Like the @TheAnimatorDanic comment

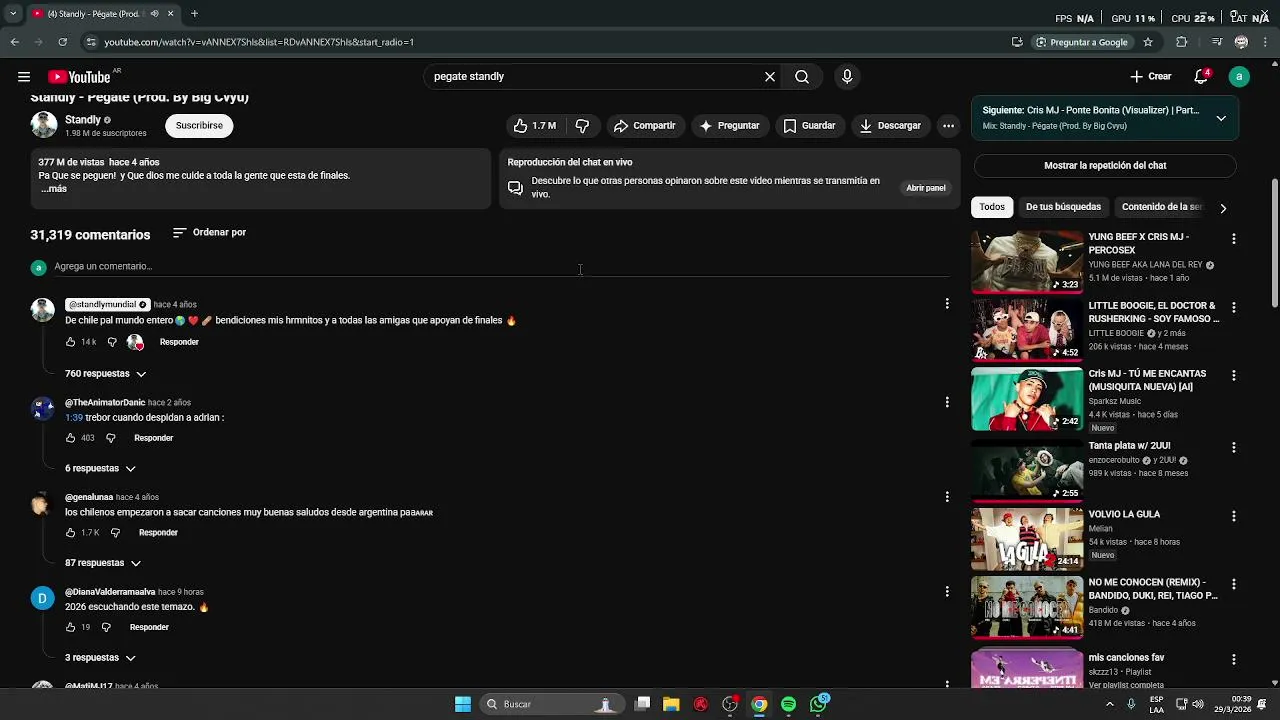(x=71, y=438)
